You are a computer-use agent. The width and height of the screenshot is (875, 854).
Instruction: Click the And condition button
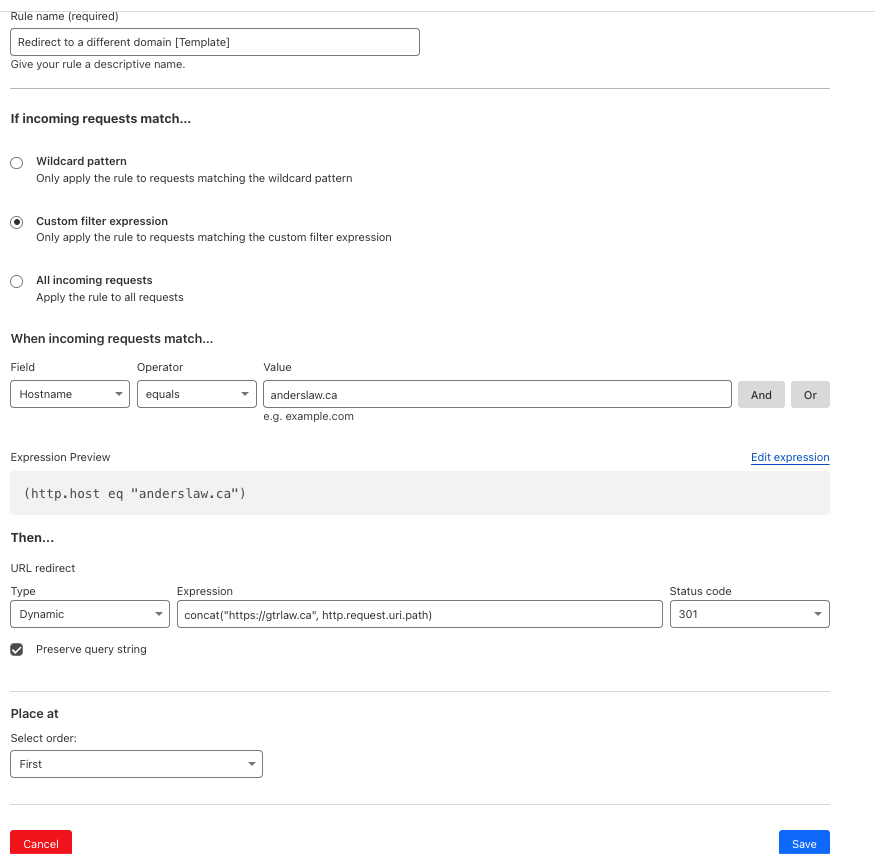[761, 394]
